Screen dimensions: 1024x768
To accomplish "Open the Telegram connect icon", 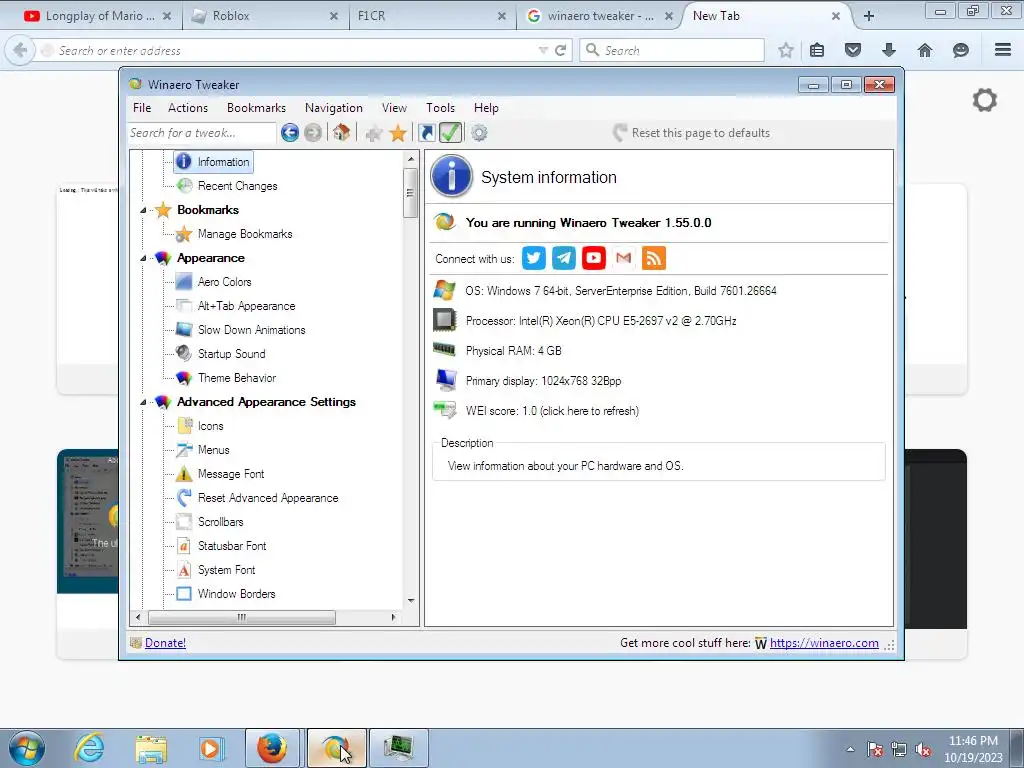I will pyautogui.click(x=564, y=258).
